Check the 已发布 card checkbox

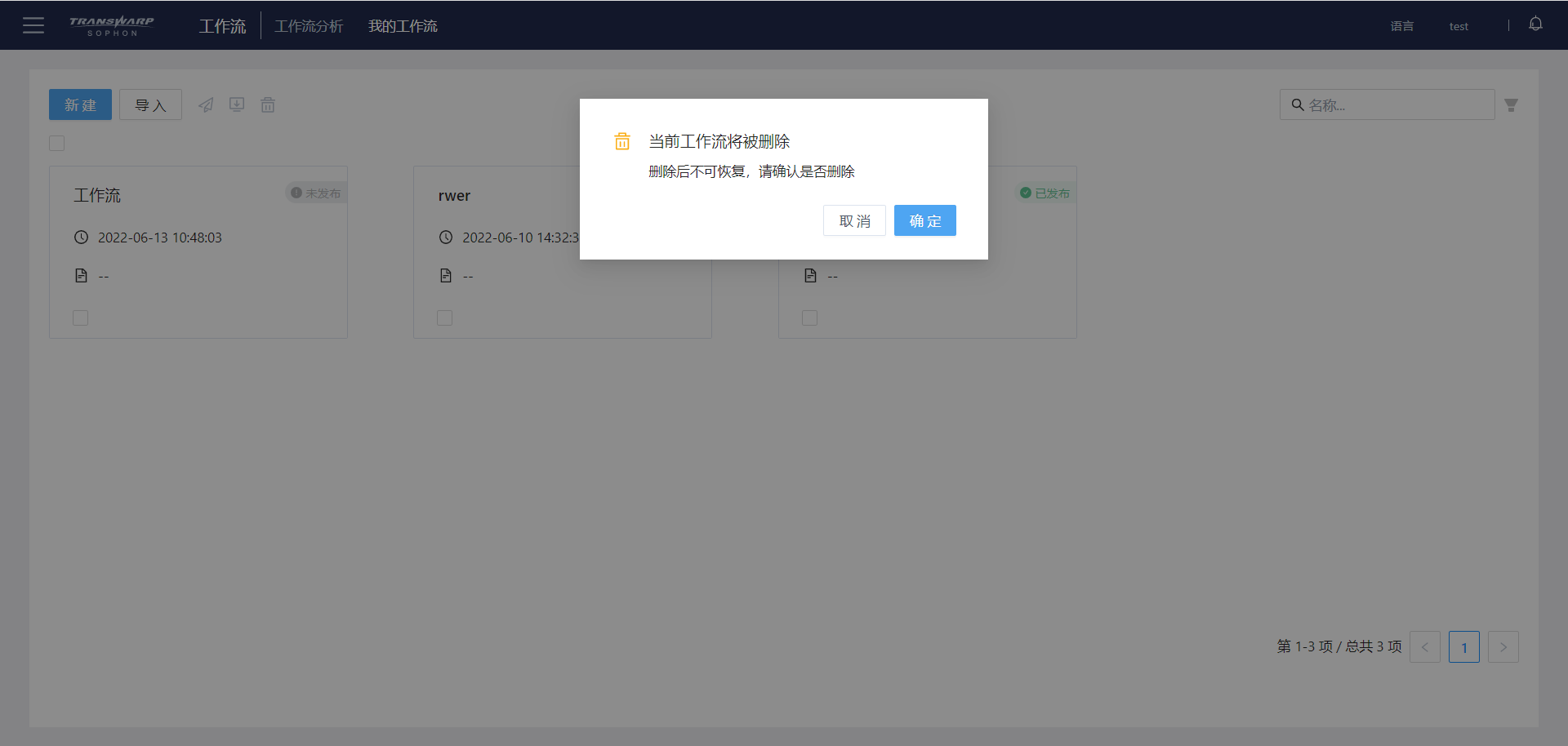click(809, 317)
